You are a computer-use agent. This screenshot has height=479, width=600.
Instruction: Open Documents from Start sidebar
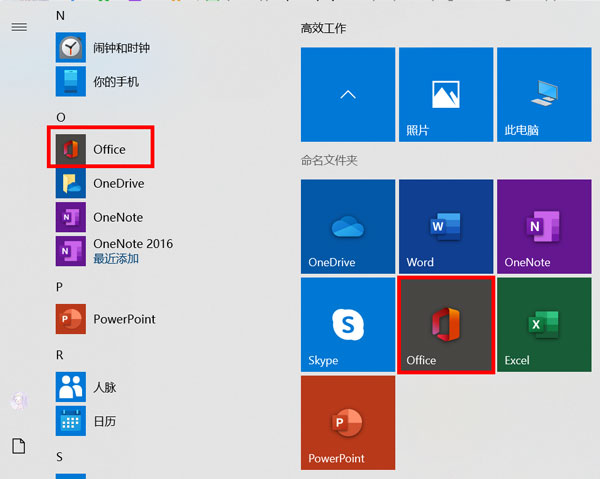19,446
